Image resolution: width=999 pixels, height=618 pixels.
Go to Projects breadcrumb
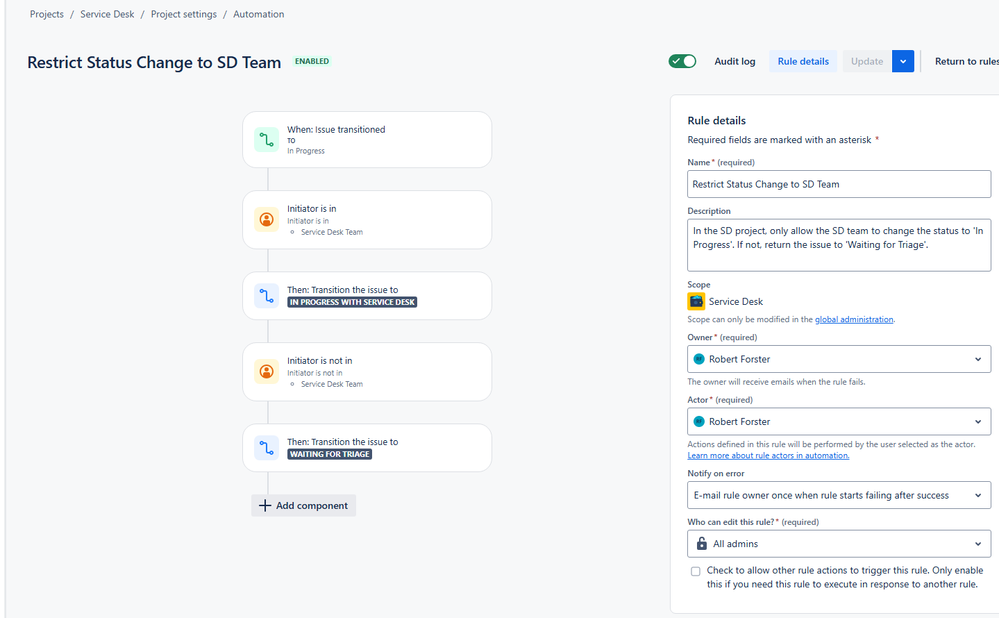pos(47,14)
